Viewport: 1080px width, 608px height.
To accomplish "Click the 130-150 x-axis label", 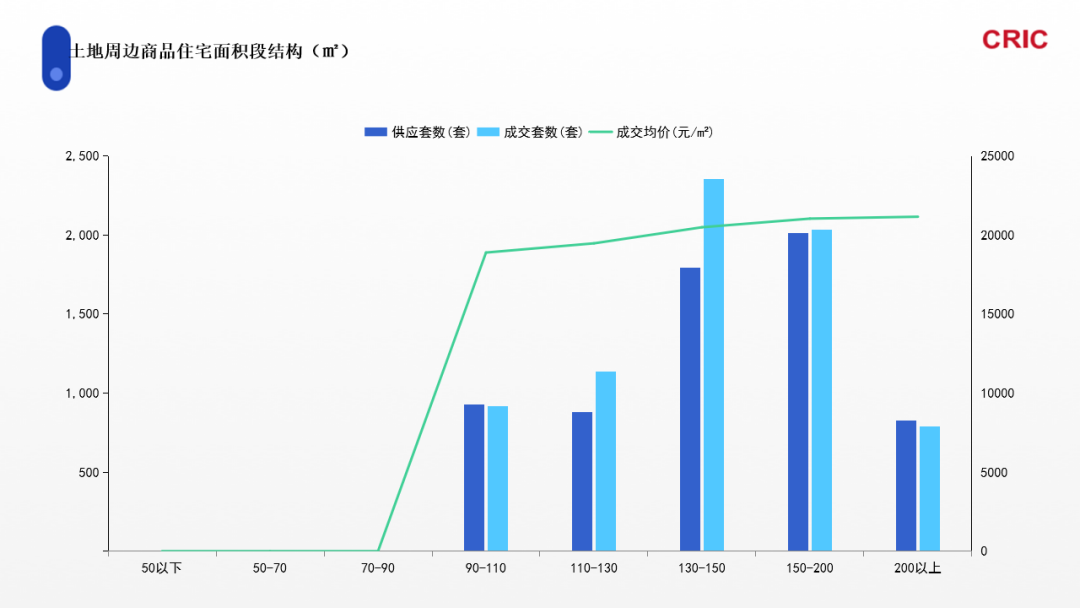I will [702, 568].
